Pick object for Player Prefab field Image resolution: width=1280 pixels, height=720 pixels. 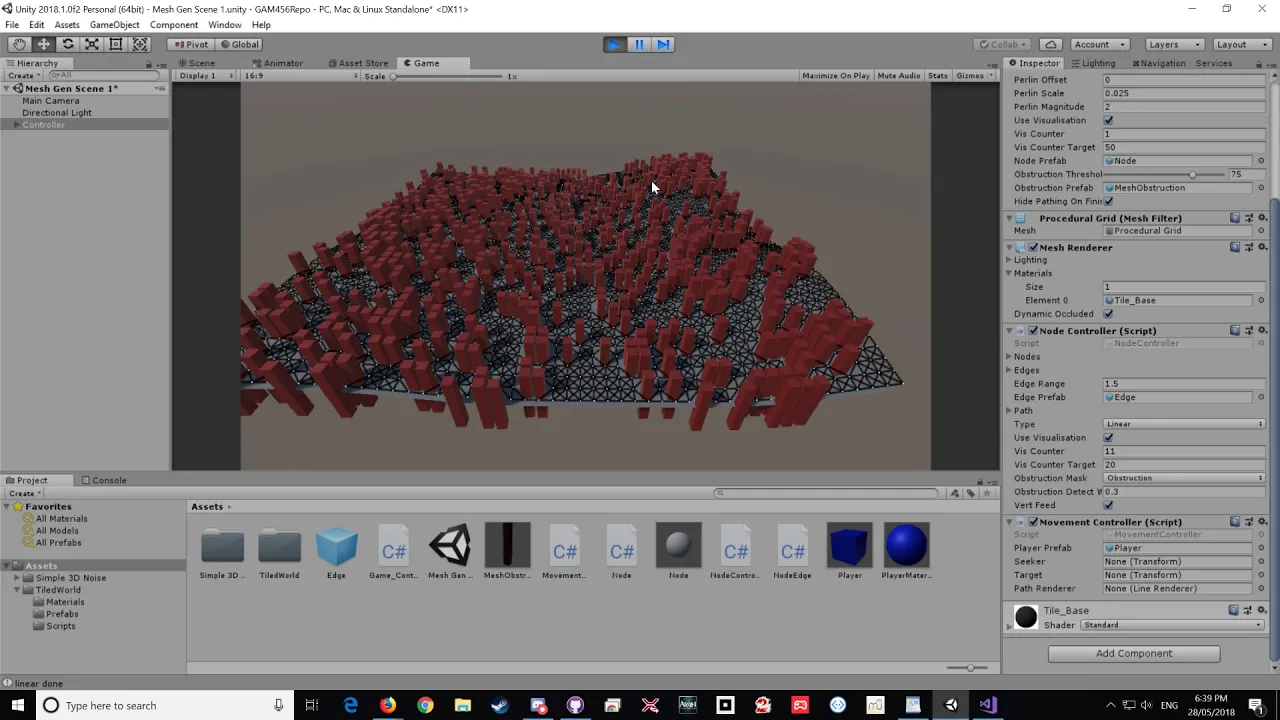tap(1261, 548)
